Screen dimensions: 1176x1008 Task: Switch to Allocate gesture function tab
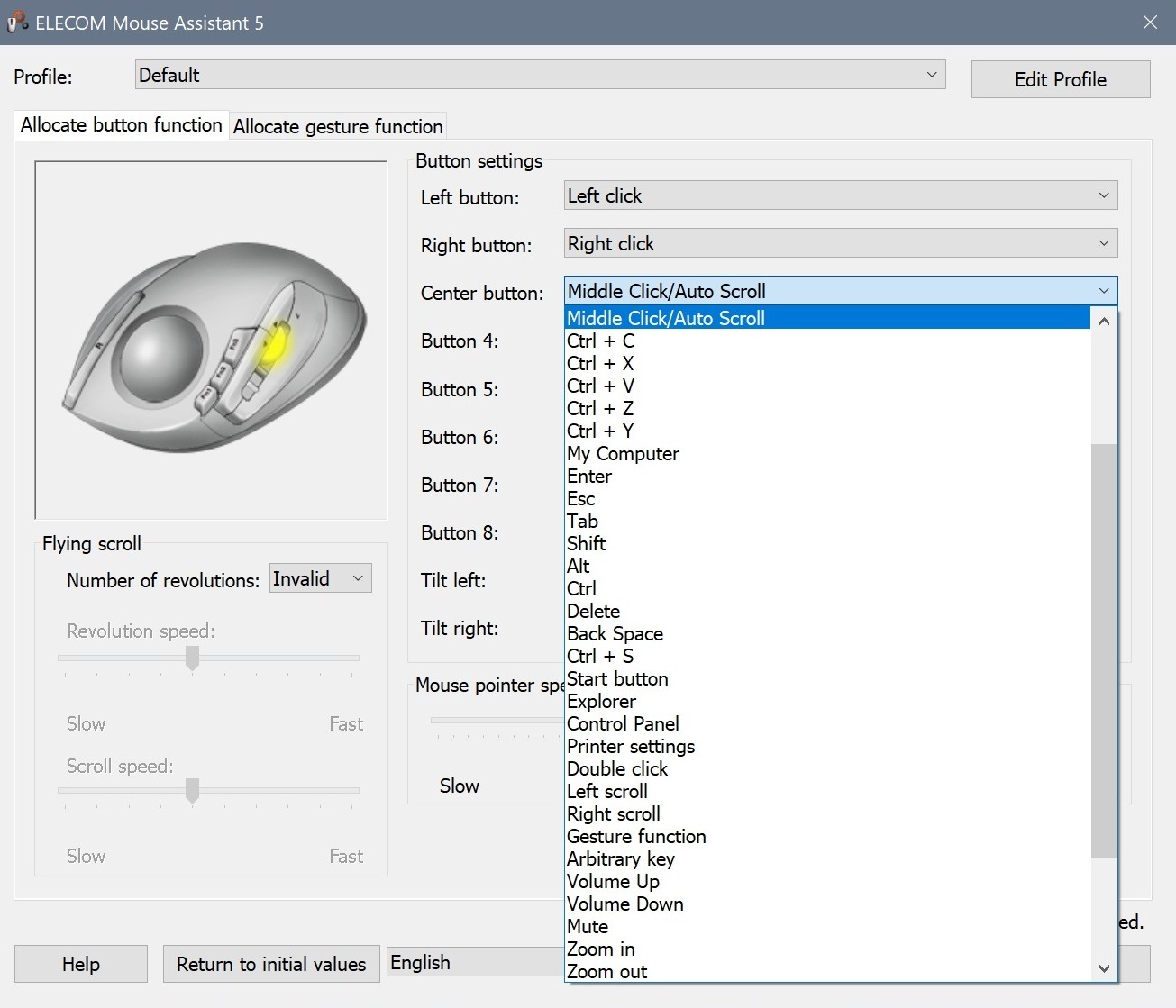tap(338, 126)
